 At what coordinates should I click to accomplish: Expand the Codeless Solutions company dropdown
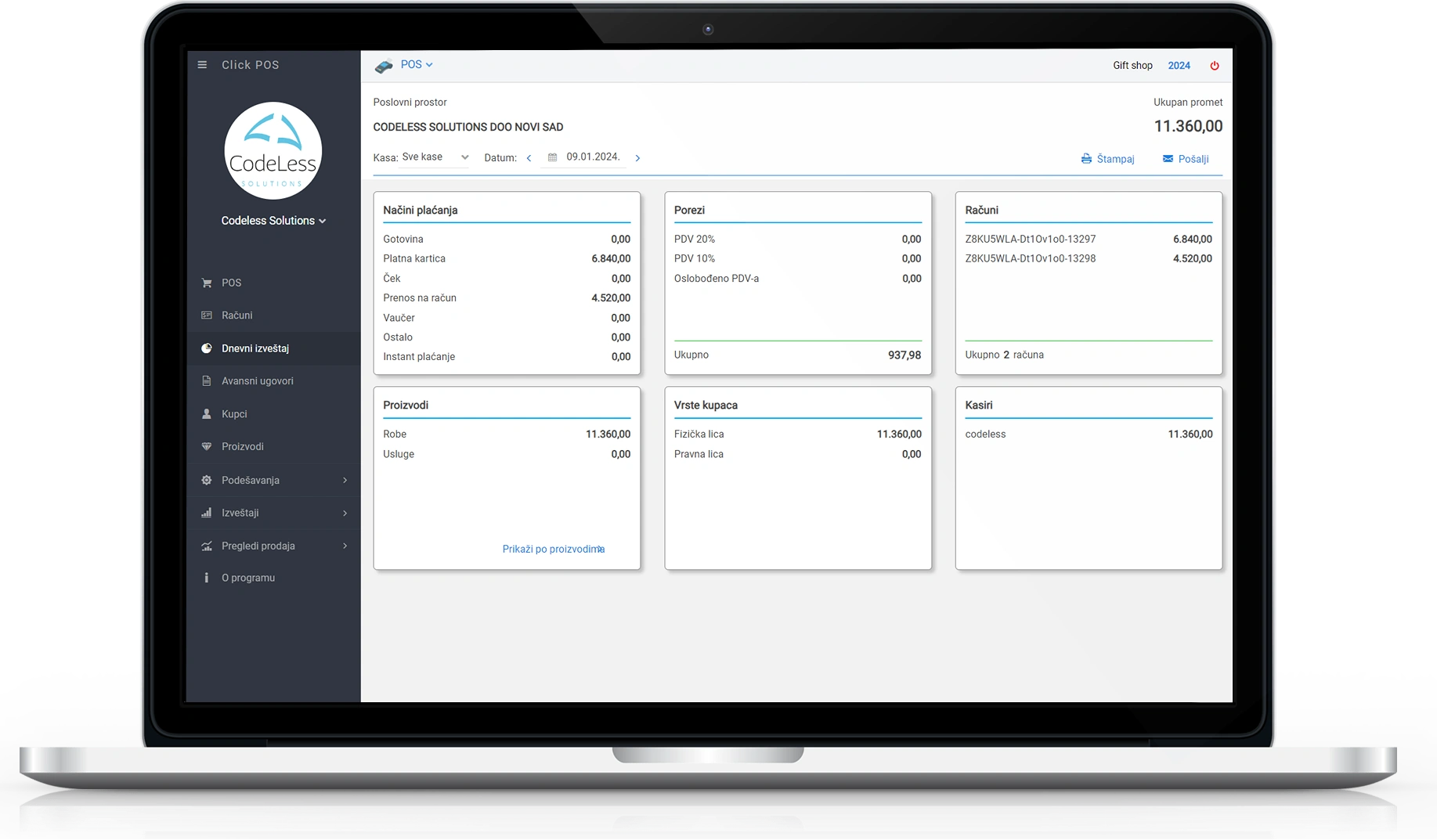(x=273, y=221)
